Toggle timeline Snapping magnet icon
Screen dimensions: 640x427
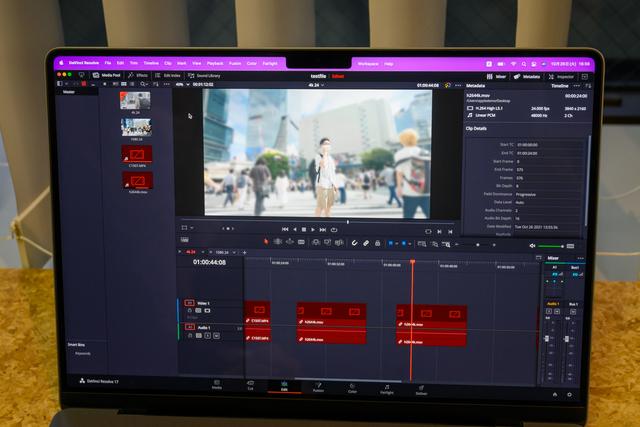(354, 243)
